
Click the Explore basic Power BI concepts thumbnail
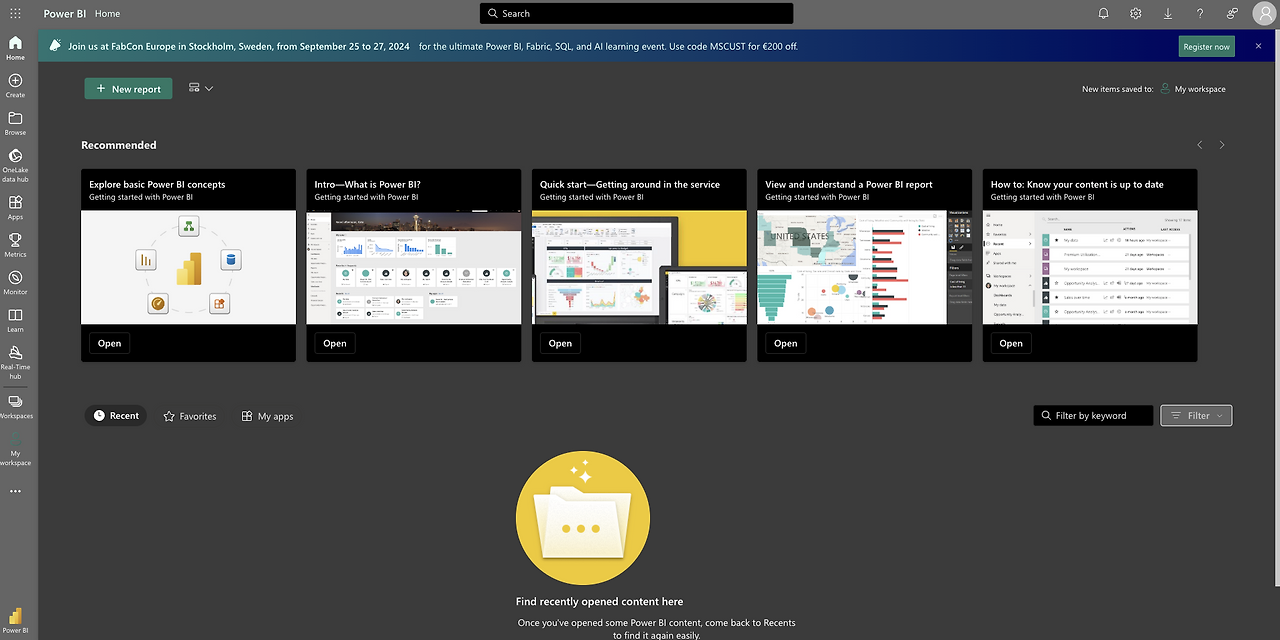coord(188,267)
